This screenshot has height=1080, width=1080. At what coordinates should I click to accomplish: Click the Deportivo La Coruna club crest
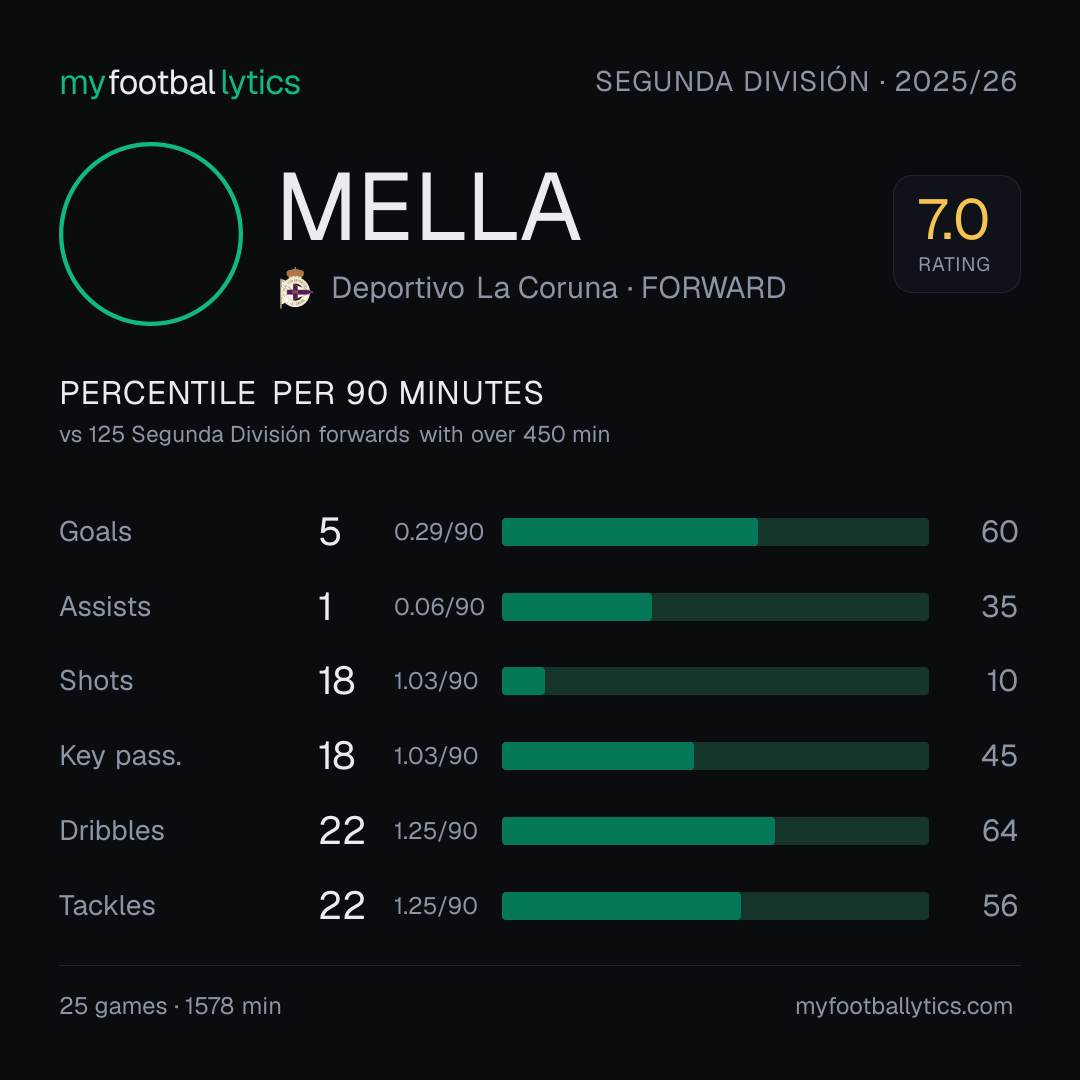(x=295, y=288)
